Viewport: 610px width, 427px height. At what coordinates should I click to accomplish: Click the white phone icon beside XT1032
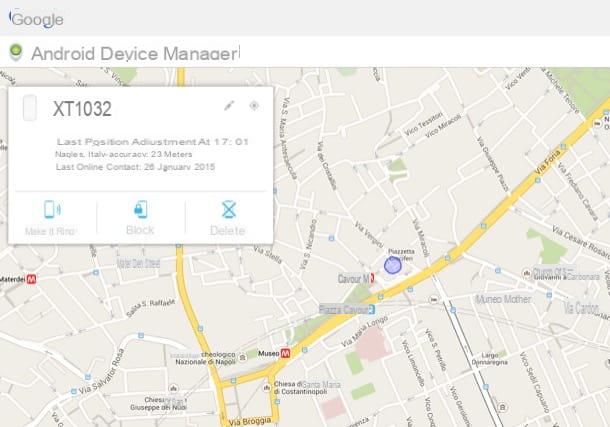(30, 108)
